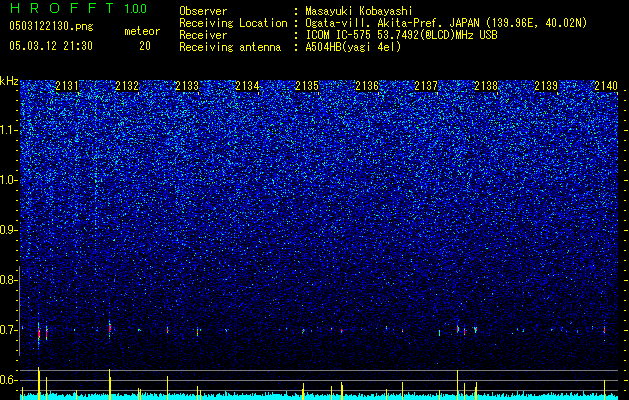Click the 0.8 frequency axis label
The height and width of the screenshot is (400, 629).
pyautogui.click(x=9, y=280)
